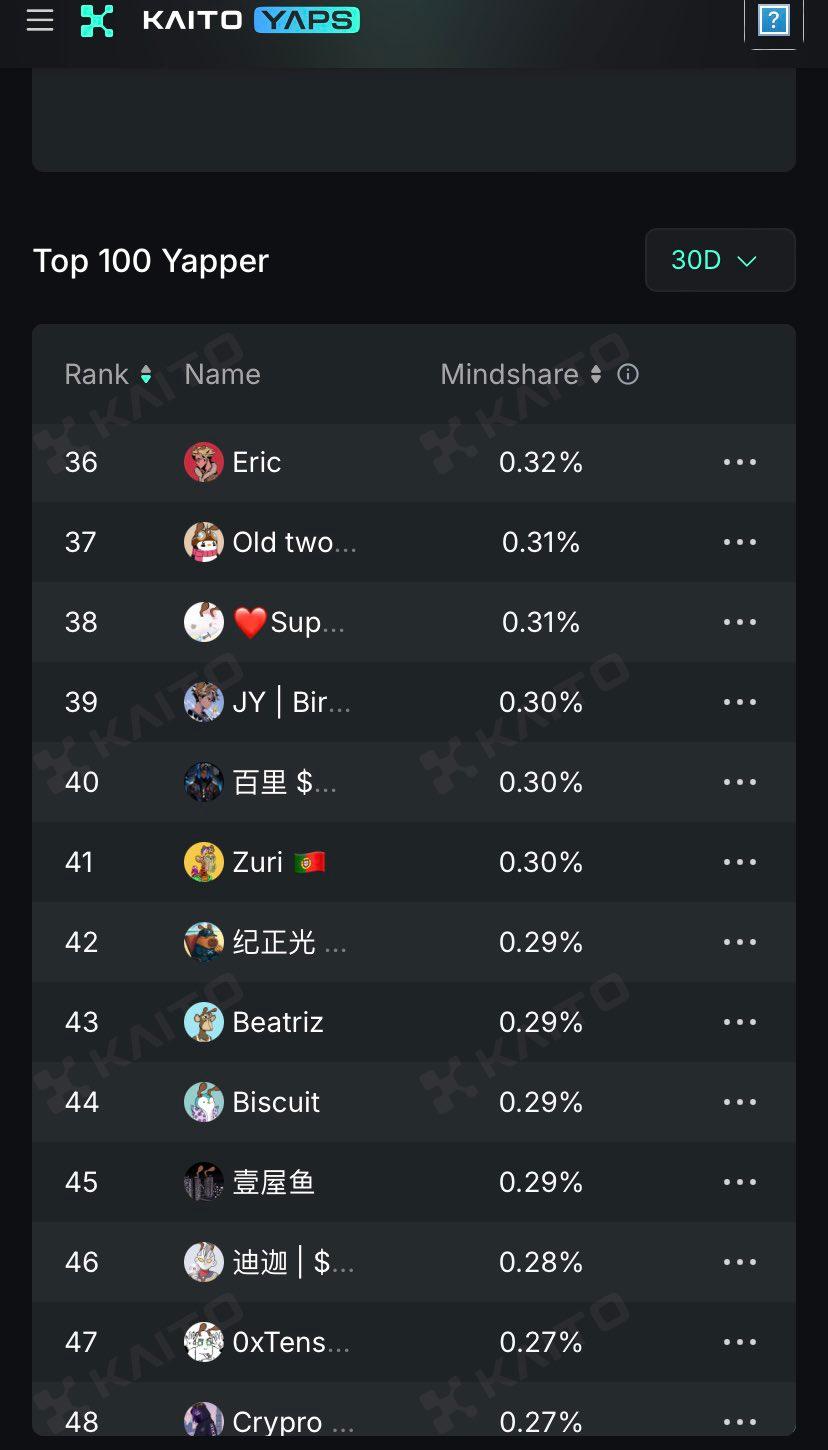Click the Name column header
Viewport: 828px width, 1450px height.
click(x=222, y=374)
